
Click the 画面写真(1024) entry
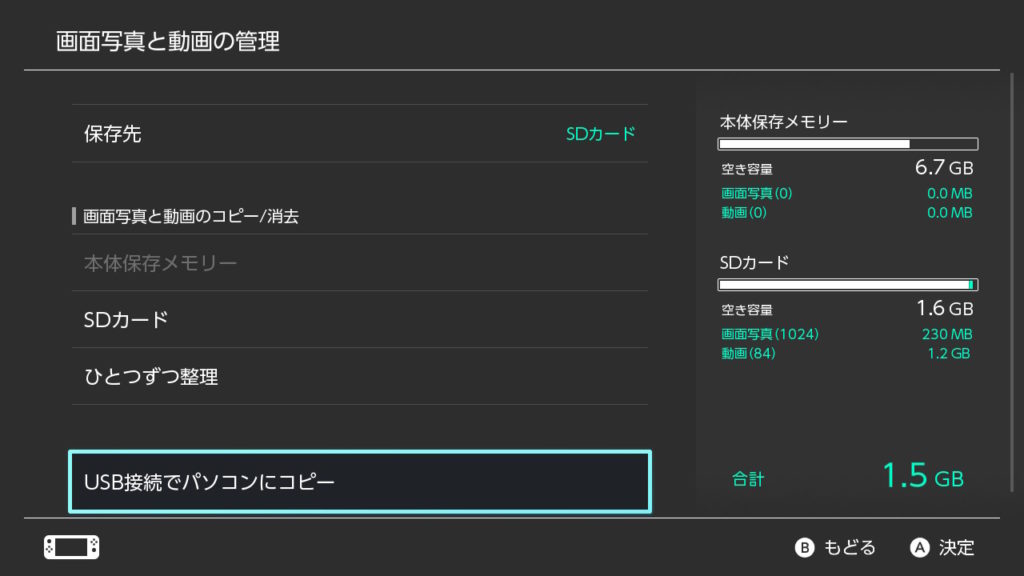pyautogui.click(x=770, y=334)
